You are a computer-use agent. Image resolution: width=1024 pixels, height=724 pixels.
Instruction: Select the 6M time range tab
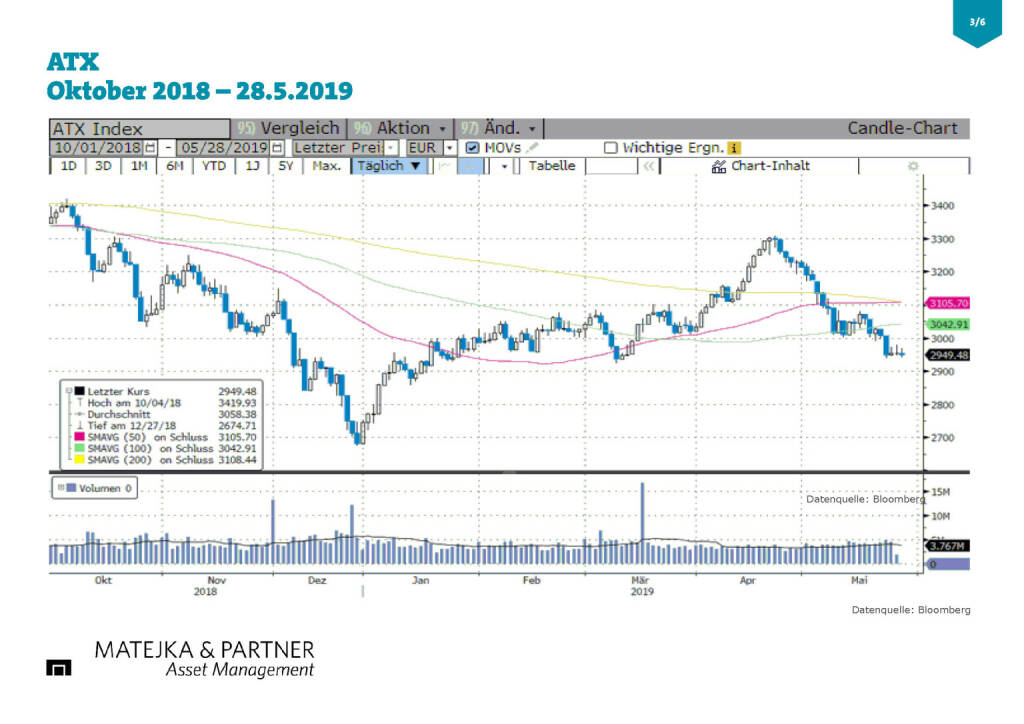[x=175, y=166]
